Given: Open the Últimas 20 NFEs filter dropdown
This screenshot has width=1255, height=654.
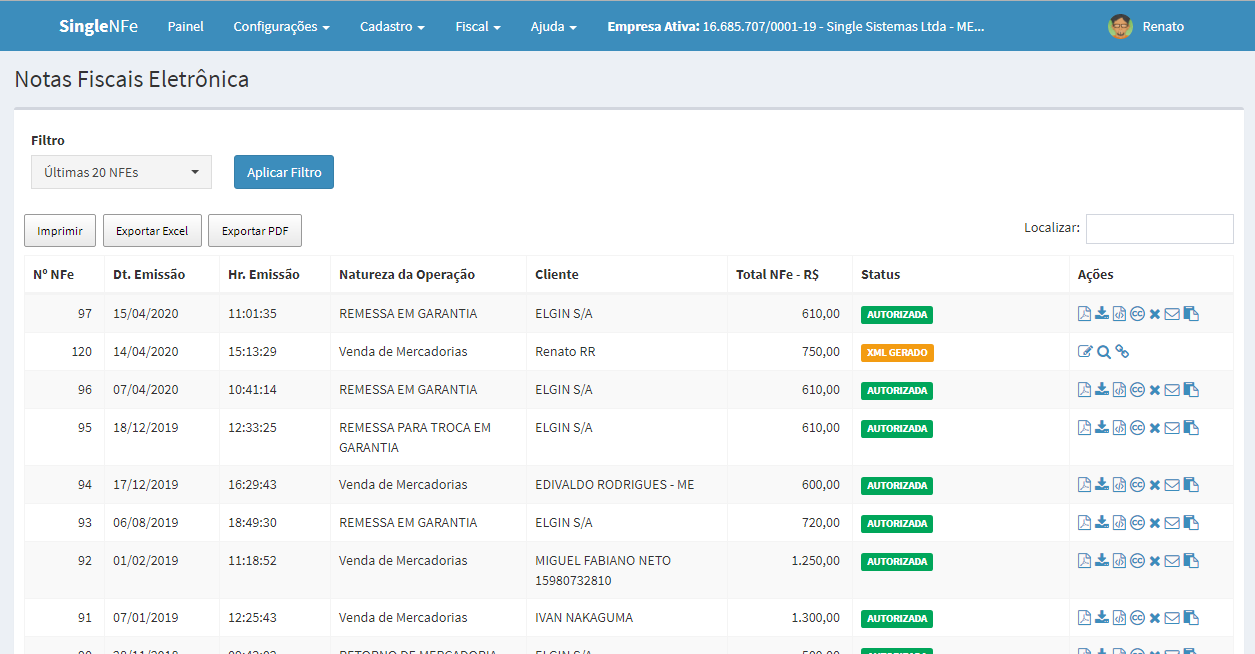Looking at the screenshot, I should 121,172.
